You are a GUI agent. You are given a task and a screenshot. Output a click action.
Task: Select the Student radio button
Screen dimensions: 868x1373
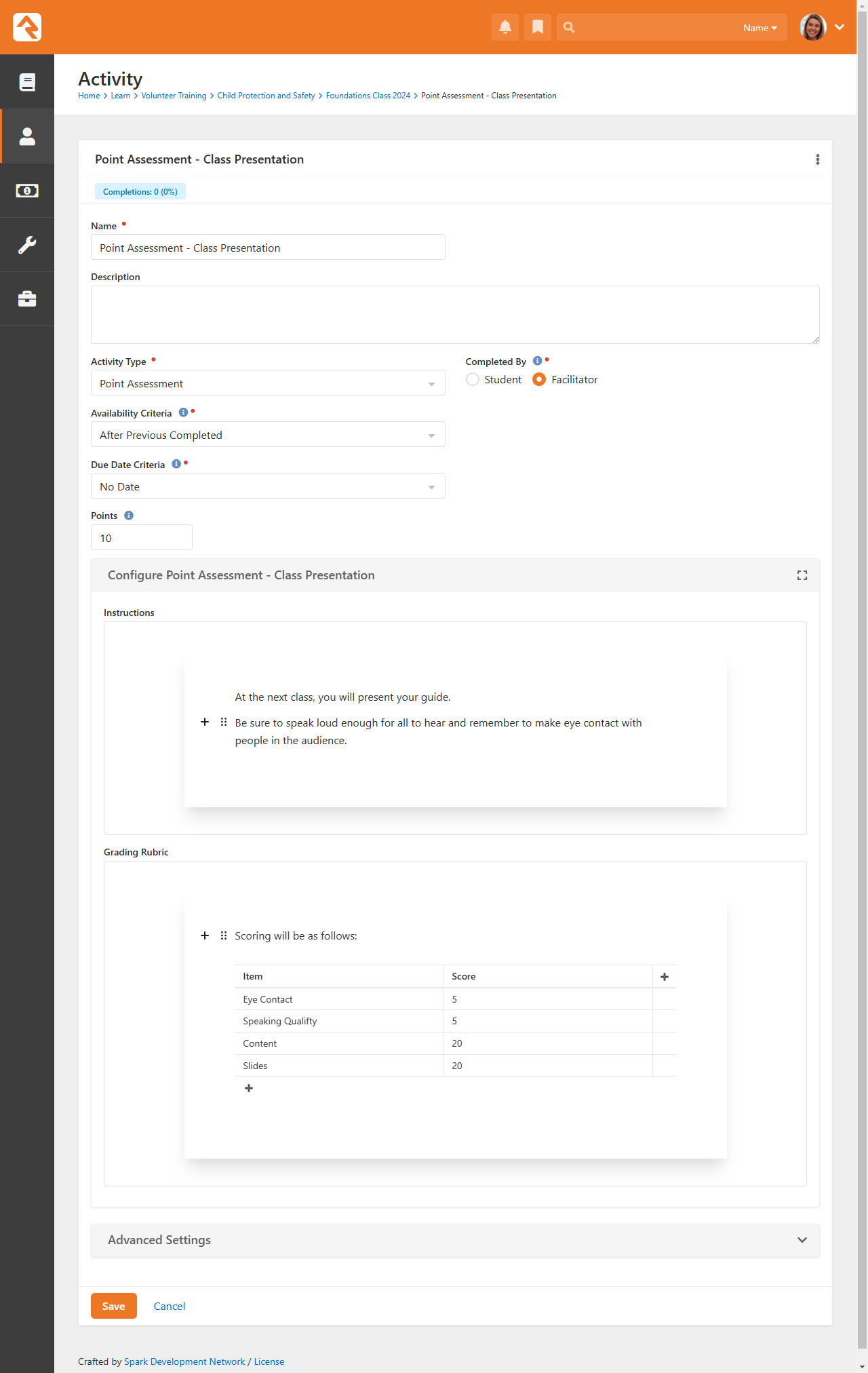coord(473,379)
